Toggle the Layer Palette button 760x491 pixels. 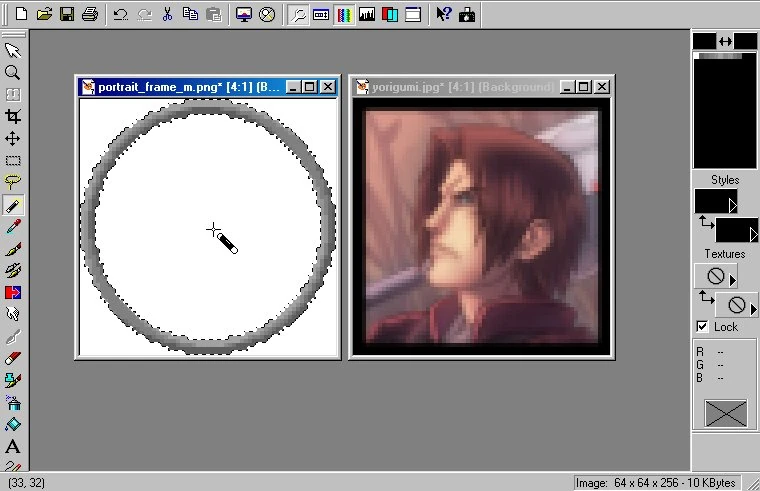pyautogui.click(x=390, y=15)
